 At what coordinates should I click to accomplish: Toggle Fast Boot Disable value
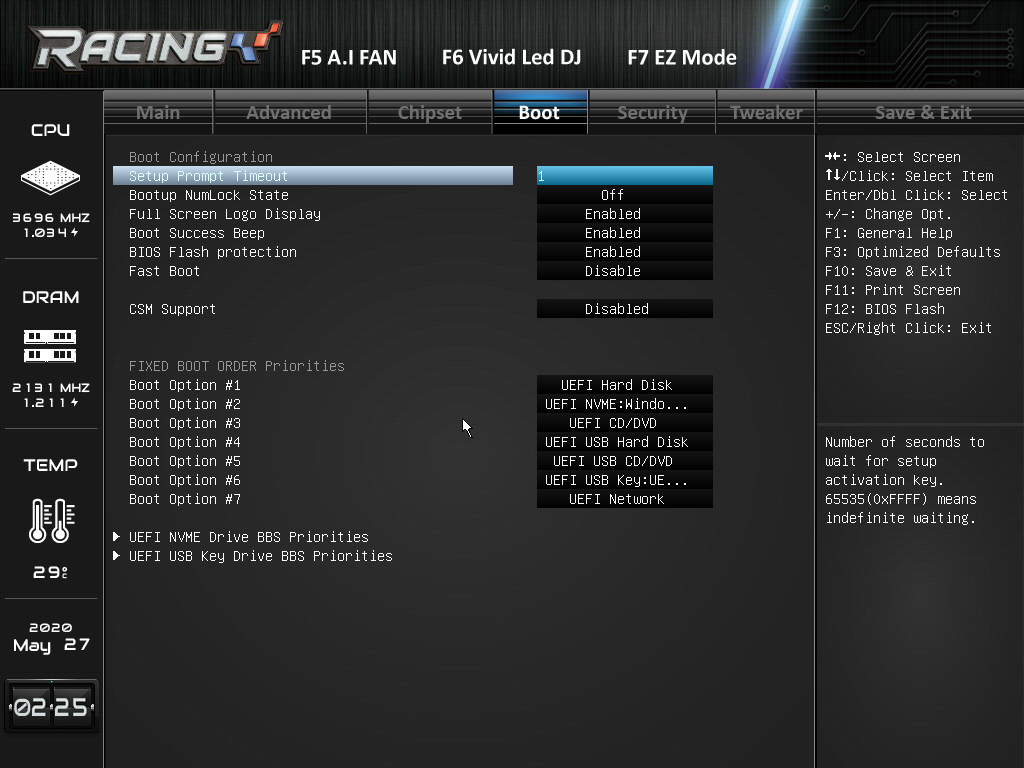pos(625,270)
